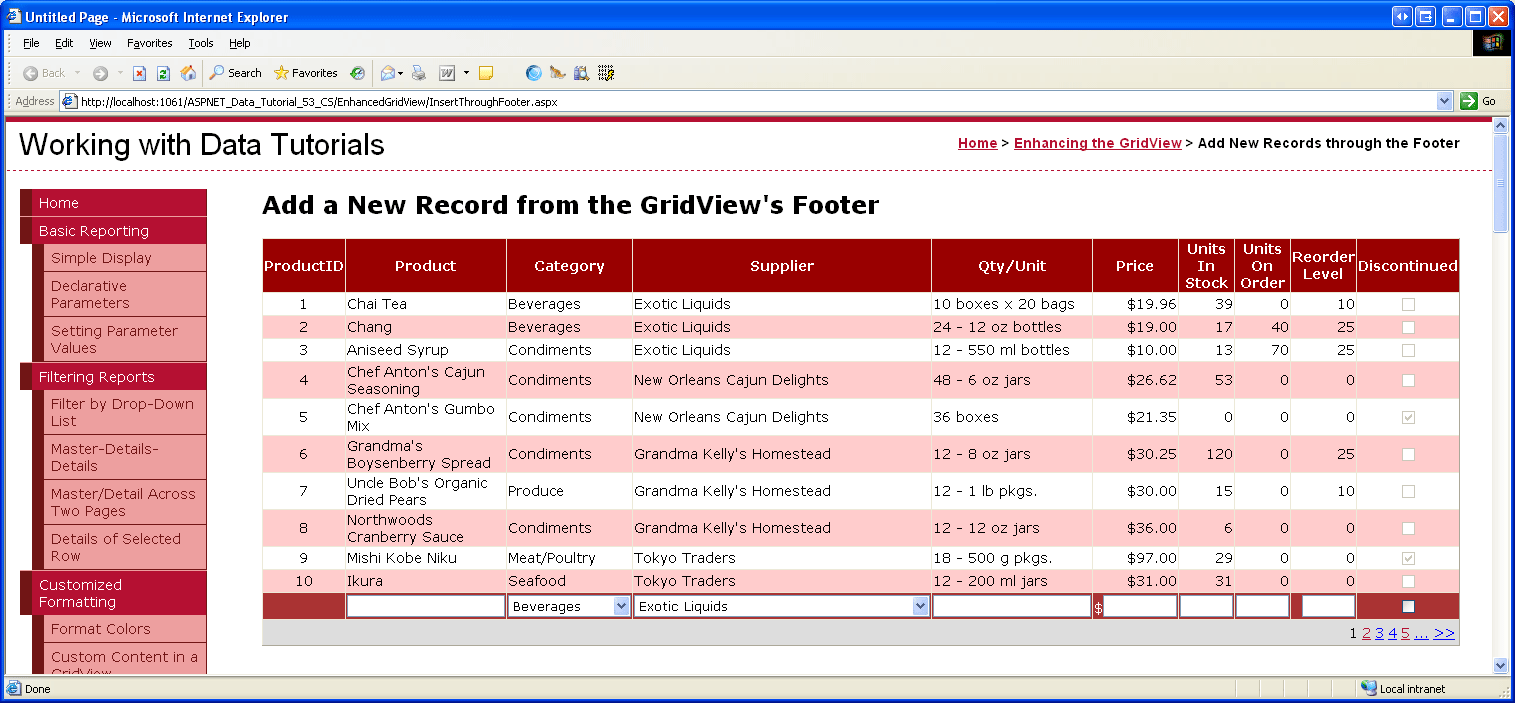Image resolution: width=1515 pixels, height=703 pixels.
Task: Click the Discontinued checkbox for Chai Tea
Action: (x=1408, y=304)
